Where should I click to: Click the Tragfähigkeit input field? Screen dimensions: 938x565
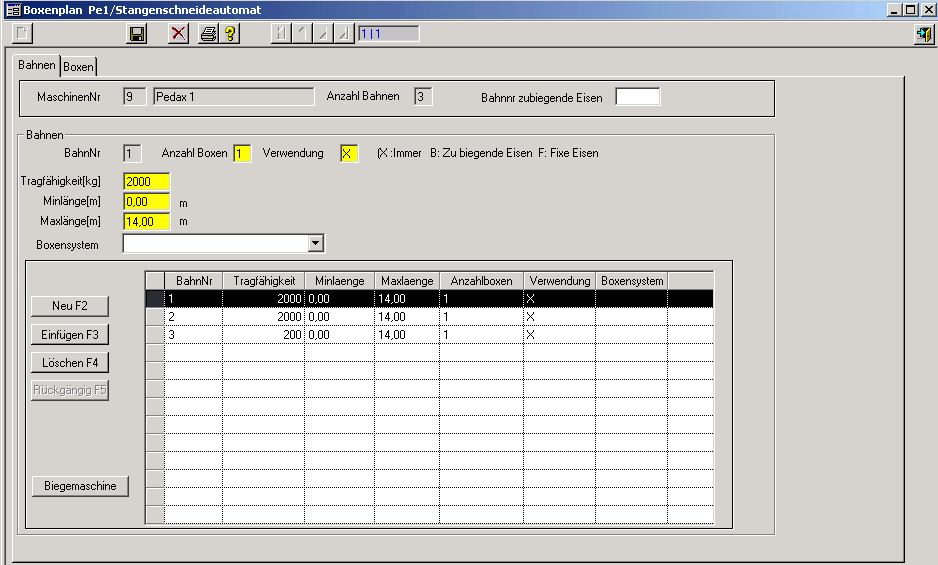[146, 182]
